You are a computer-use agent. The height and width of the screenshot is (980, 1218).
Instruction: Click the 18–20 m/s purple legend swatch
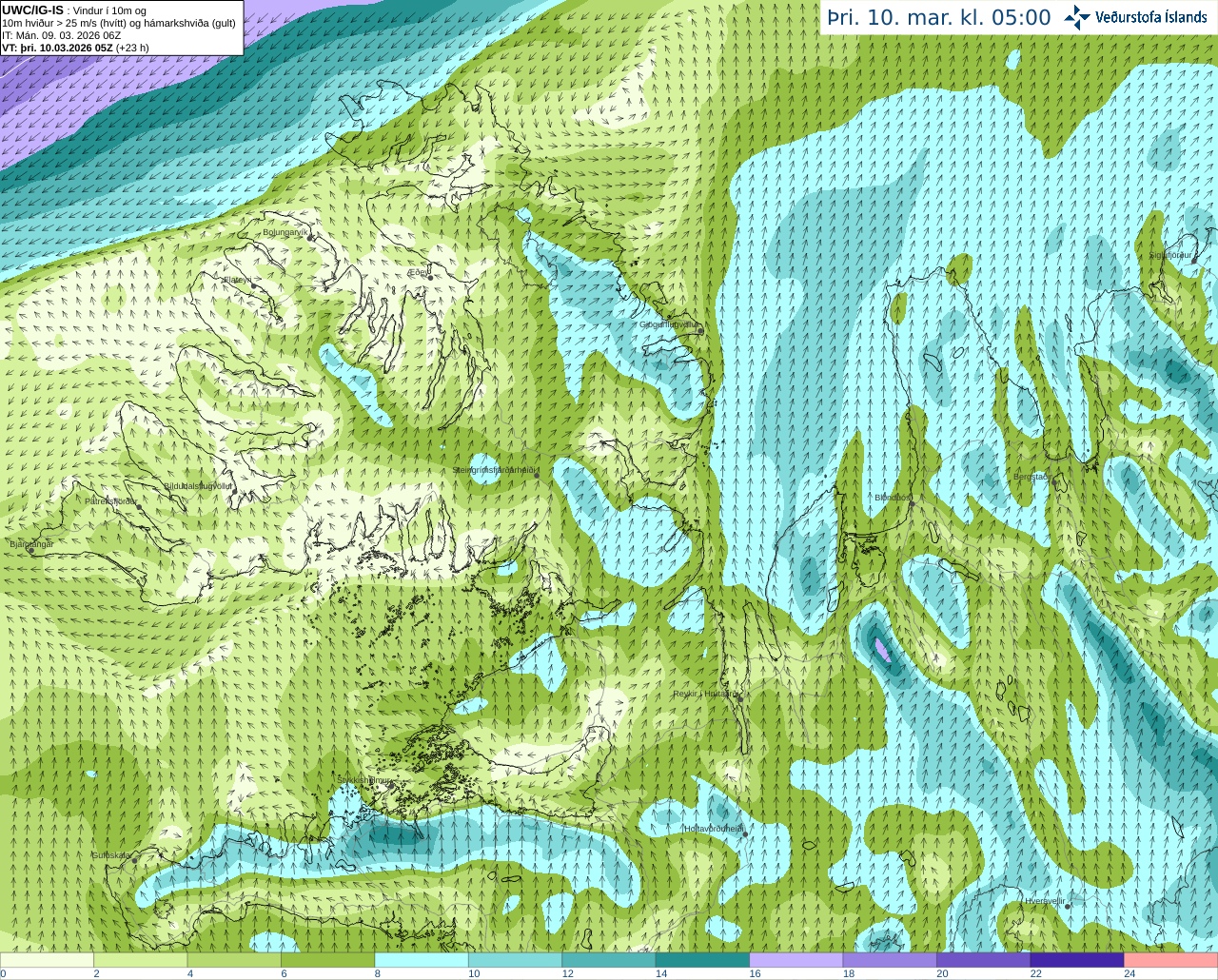890,960
